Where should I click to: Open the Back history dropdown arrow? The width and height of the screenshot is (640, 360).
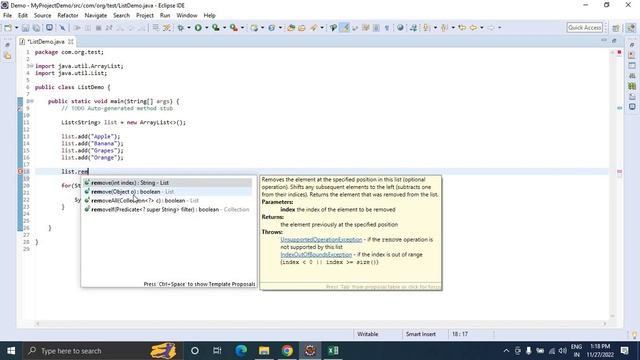[482, 28]
